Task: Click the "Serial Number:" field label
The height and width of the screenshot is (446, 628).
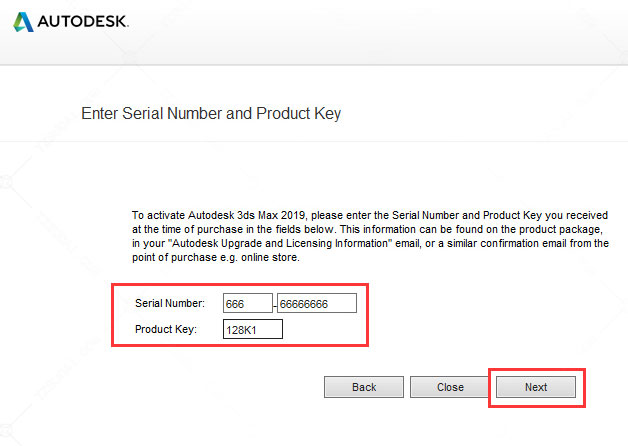Action: tap(170, 303)
